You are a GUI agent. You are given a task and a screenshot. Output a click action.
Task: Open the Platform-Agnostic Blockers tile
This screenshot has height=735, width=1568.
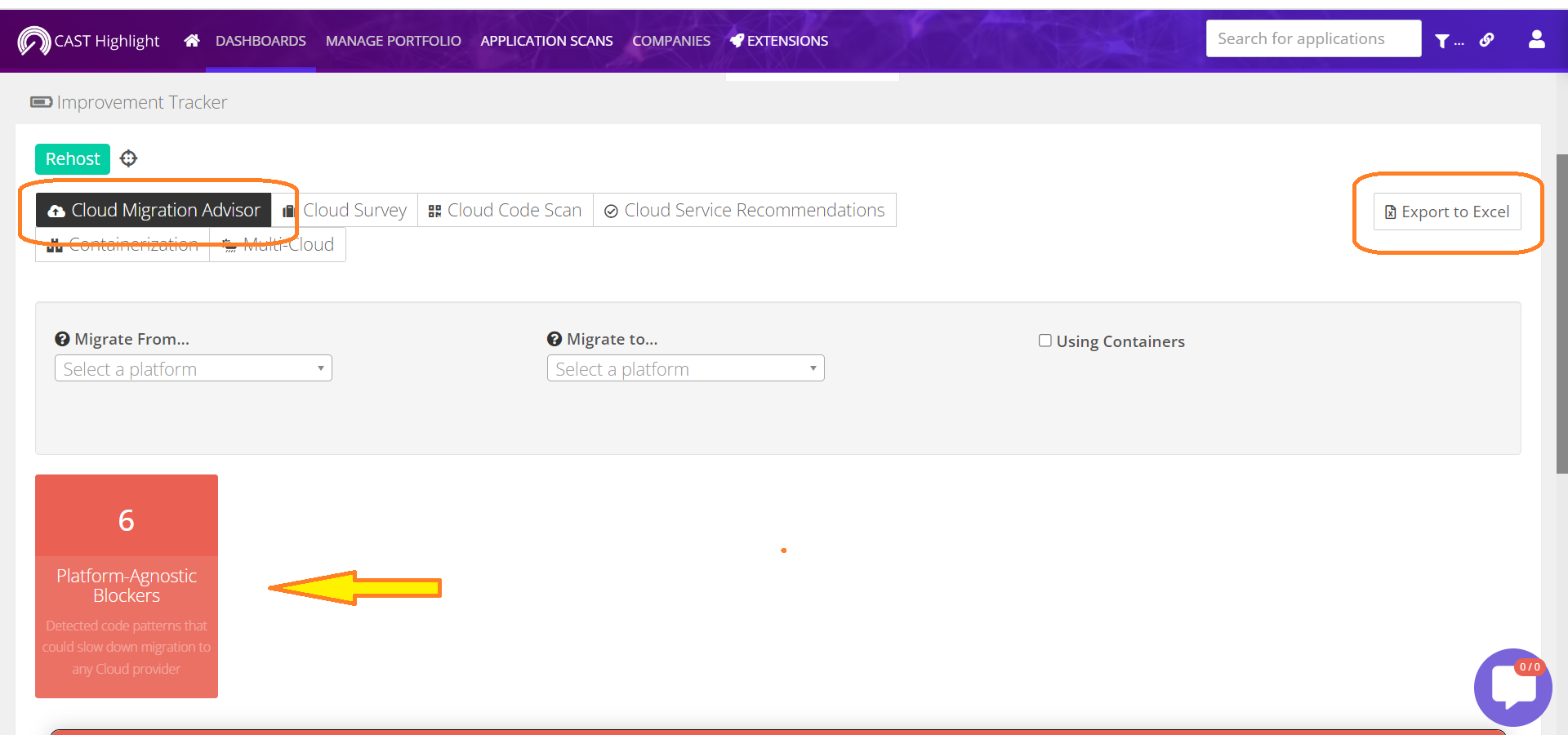[127, 586]
